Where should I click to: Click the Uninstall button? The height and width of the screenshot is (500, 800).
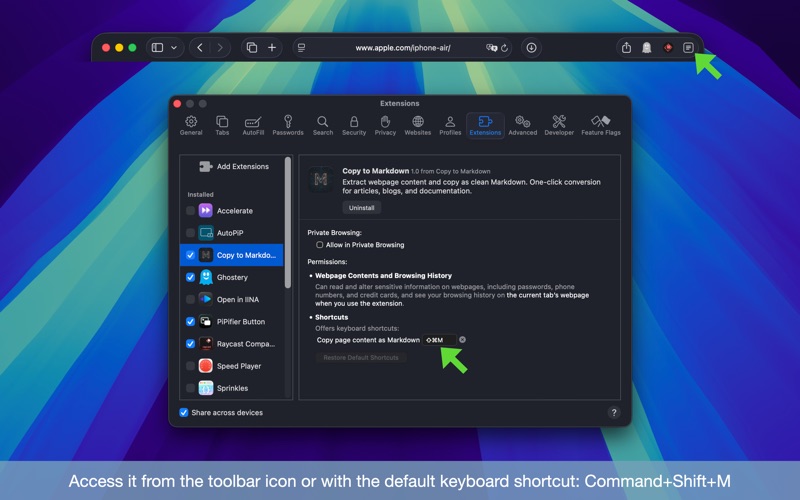(361, 208)
